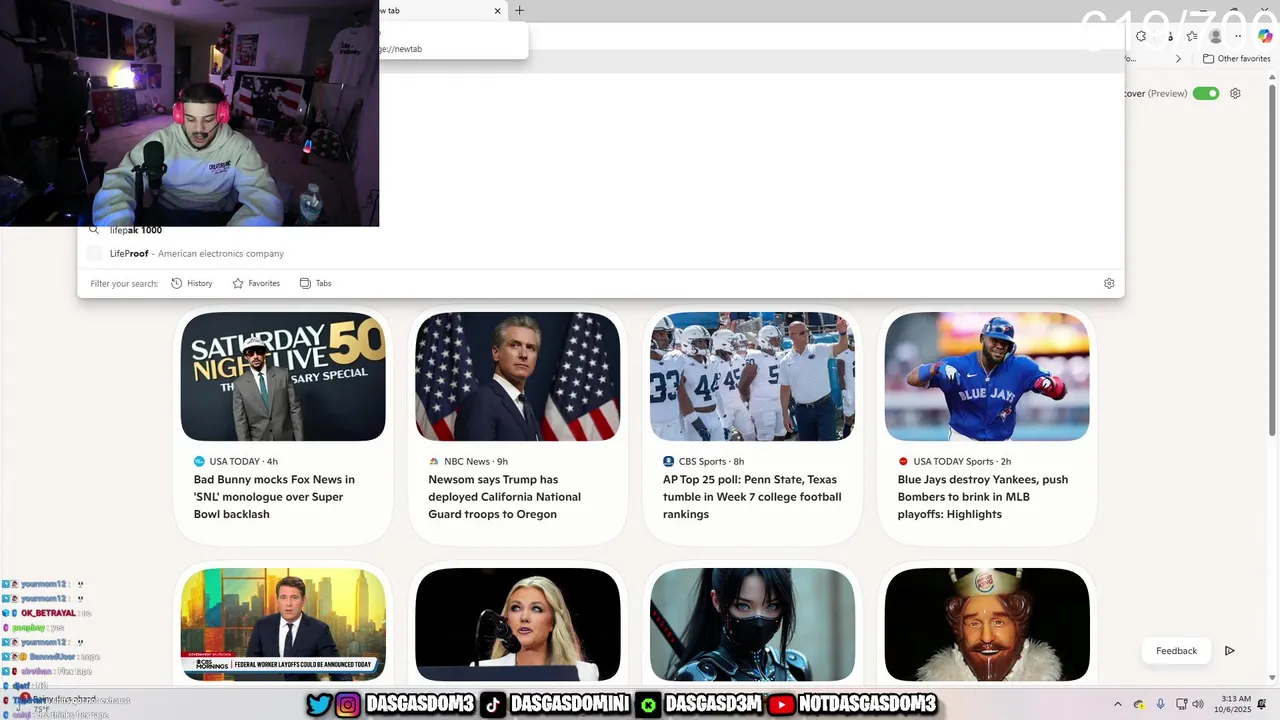Open the gear settings beside Discover toggle
Viewport: 1280px width, 720px height.
[1235, 93]
